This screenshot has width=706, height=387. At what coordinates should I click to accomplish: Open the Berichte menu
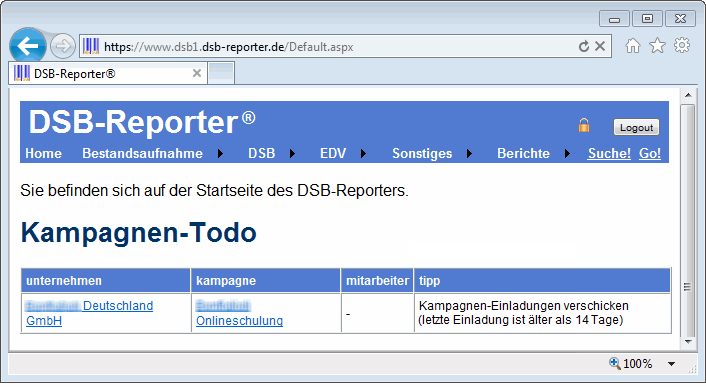pyautogui.click(x=523, y=153)
